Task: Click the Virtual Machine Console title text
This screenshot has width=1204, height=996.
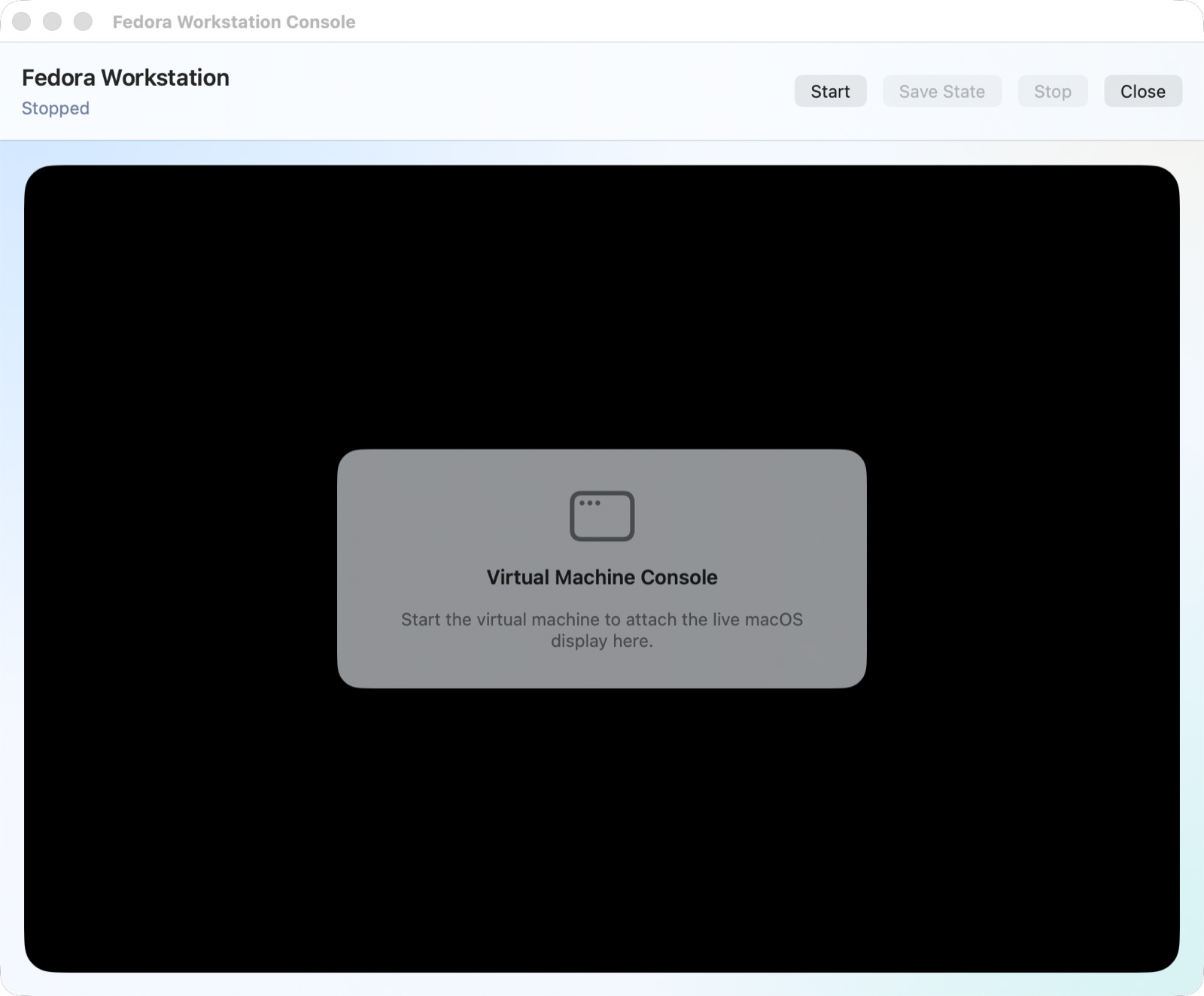Action: pos(601,577)
